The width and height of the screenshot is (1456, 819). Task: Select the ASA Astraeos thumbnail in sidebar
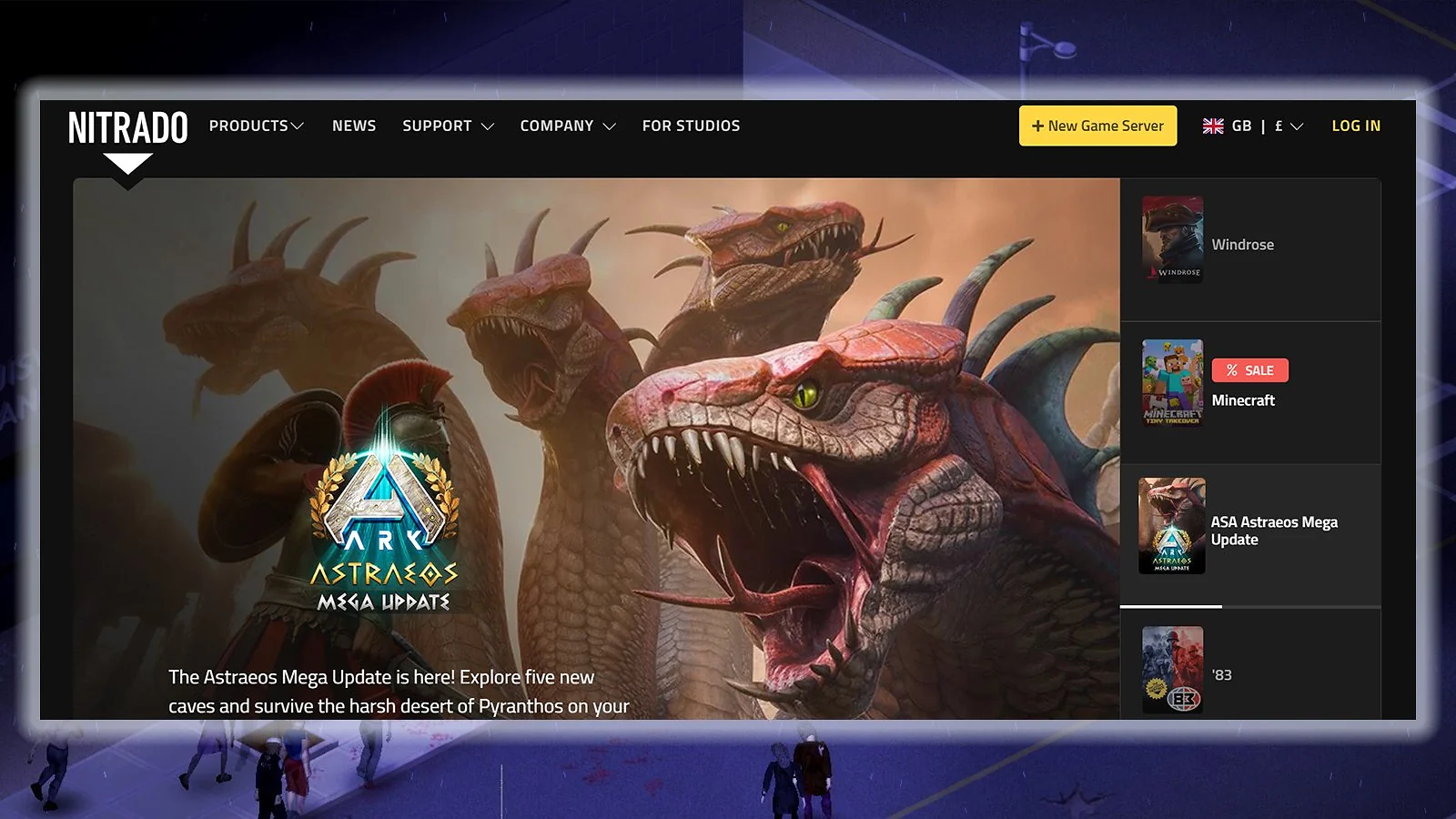tap(1172, 526)
